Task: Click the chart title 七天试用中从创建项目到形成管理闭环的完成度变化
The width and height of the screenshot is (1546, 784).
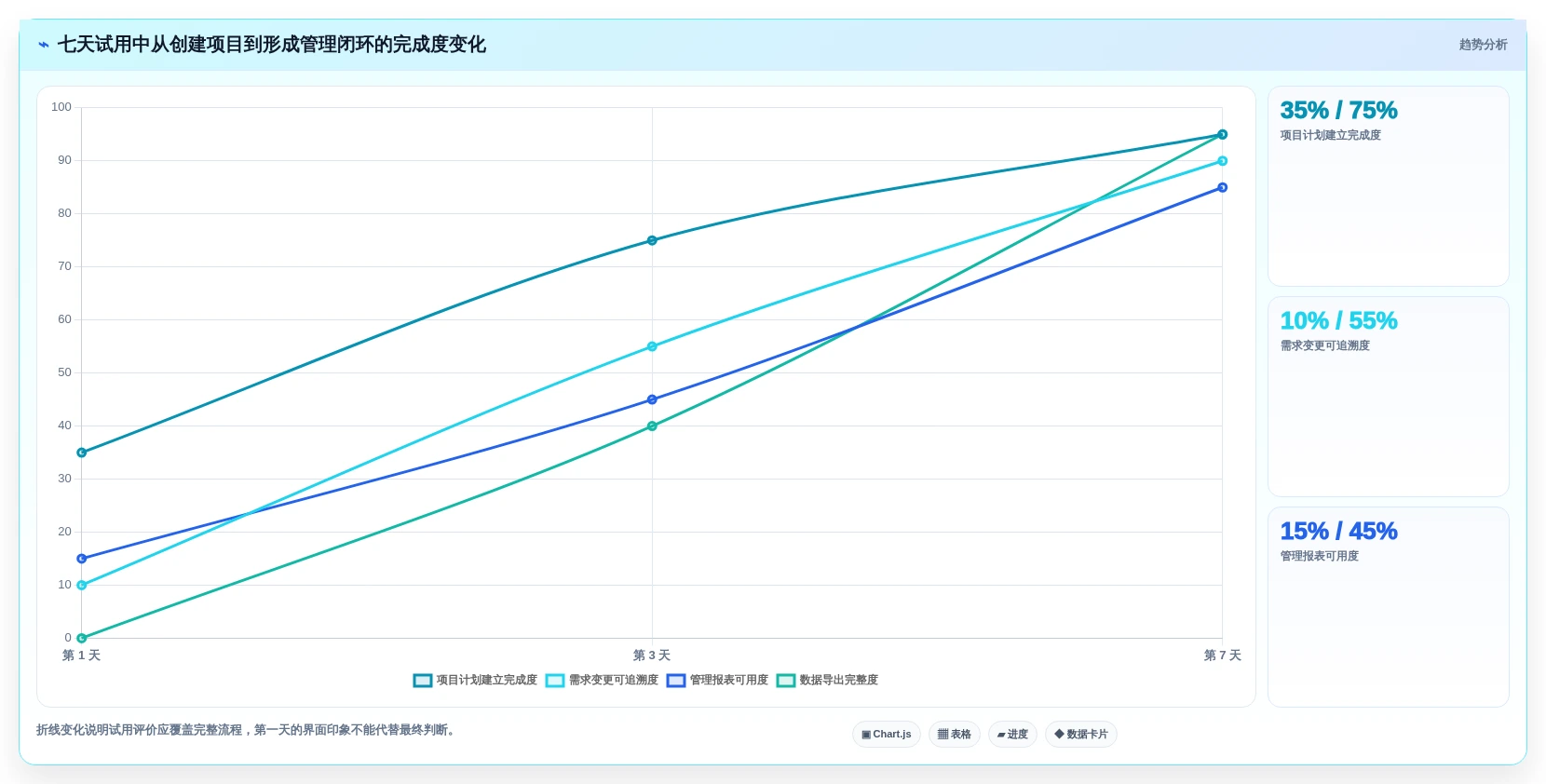Action: 272,45
